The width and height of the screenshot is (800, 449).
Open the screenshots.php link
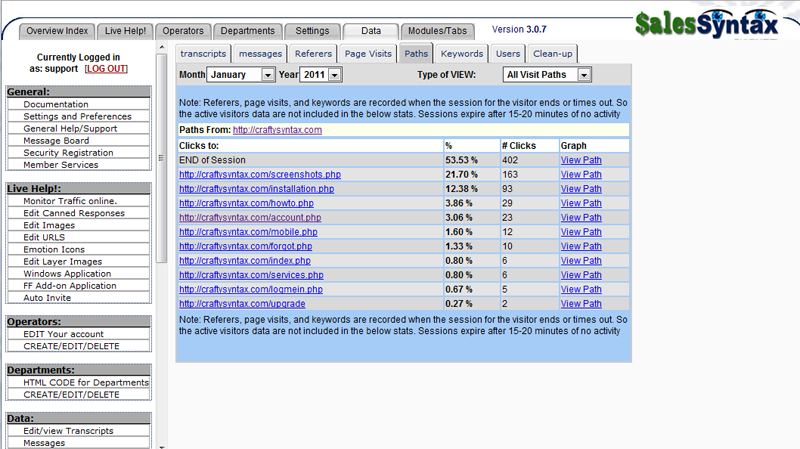(x=260, y=174)
